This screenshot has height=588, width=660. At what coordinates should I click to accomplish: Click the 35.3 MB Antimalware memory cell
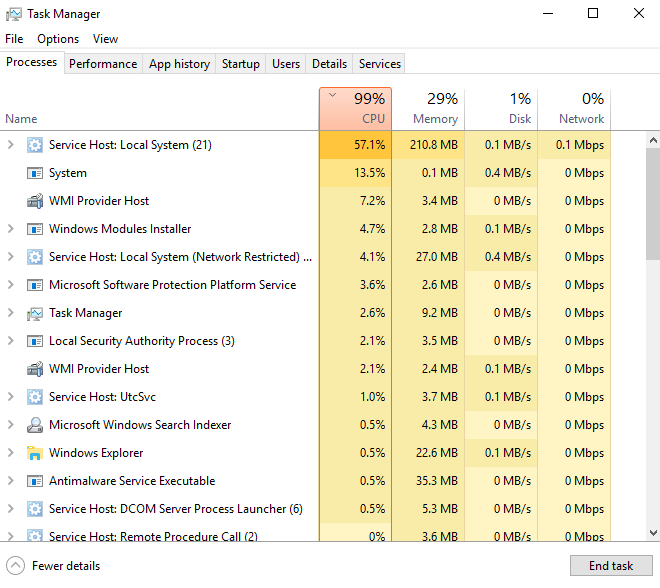(x=428, y=481)
